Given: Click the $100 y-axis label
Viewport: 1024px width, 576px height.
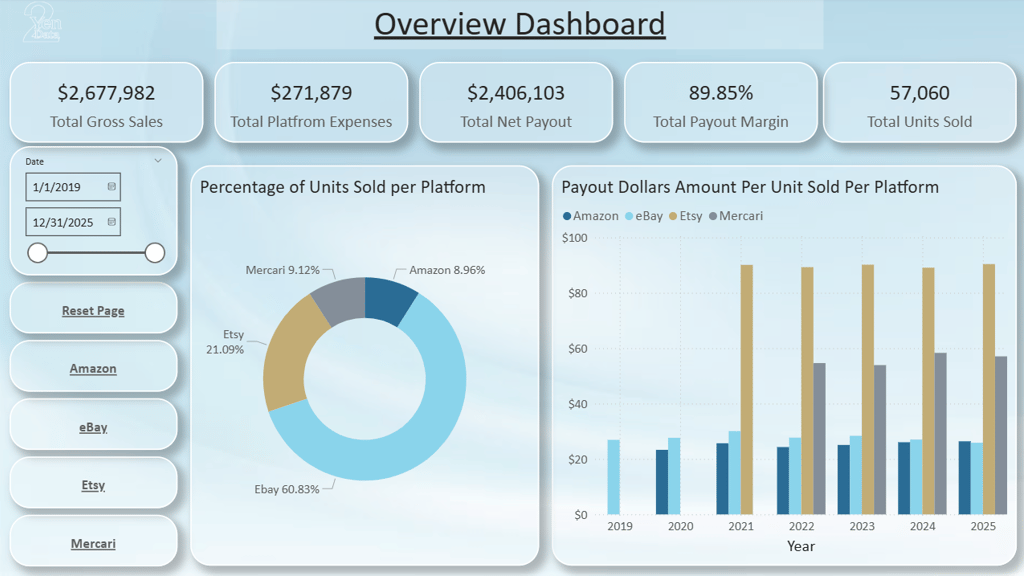Looking at the screenshot, I should (575, 238).
